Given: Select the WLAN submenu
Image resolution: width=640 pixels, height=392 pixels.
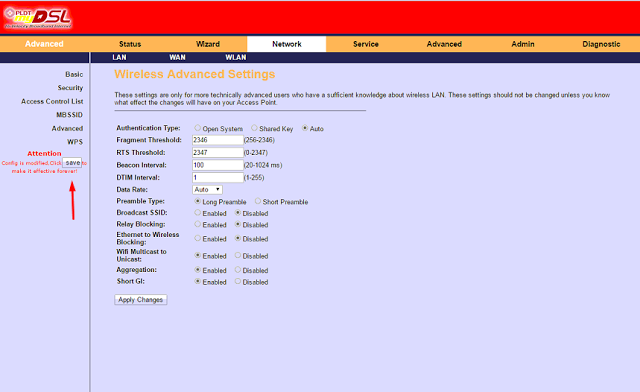Looking at the screenshot, I should tap(236, 57).
